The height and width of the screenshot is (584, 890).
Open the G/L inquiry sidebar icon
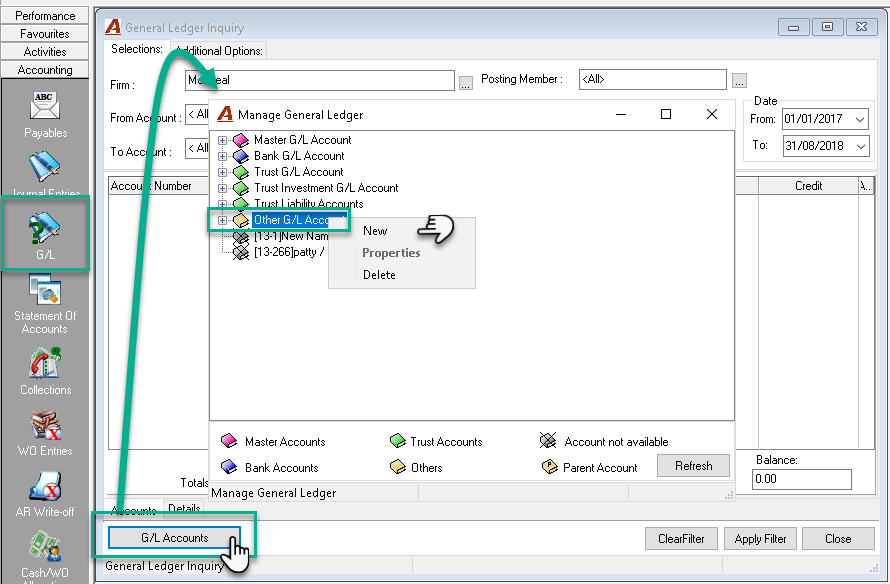45,228
